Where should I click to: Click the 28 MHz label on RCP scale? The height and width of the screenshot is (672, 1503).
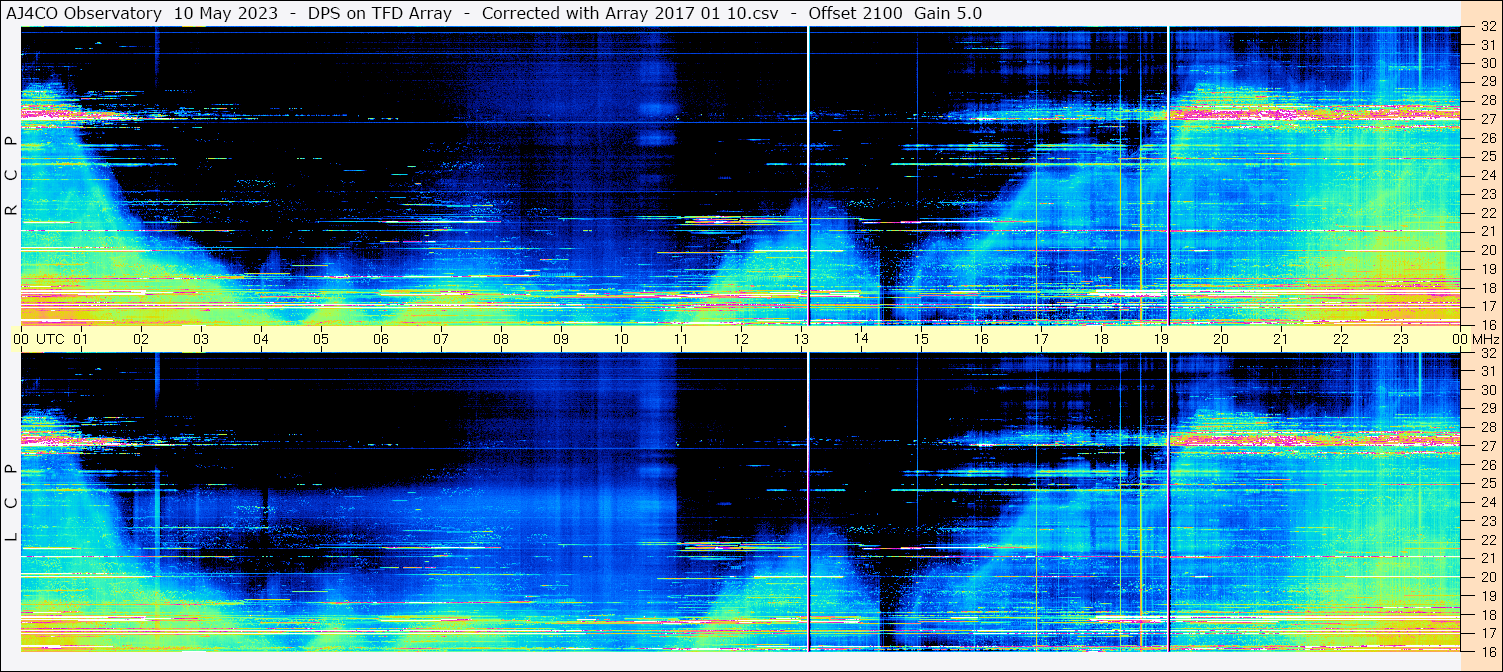pos(1487,100)
